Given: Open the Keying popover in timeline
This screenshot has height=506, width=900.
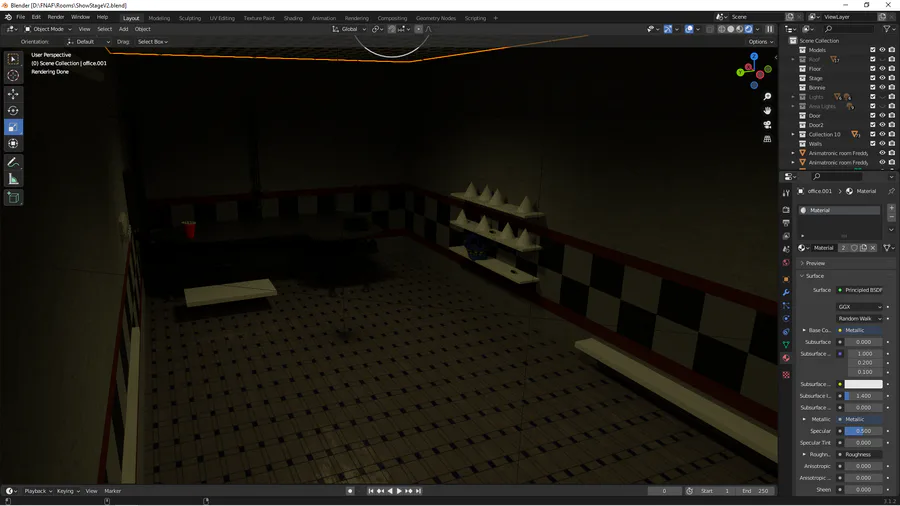Looking at the screenshot, I should click(x=68, y=491).
